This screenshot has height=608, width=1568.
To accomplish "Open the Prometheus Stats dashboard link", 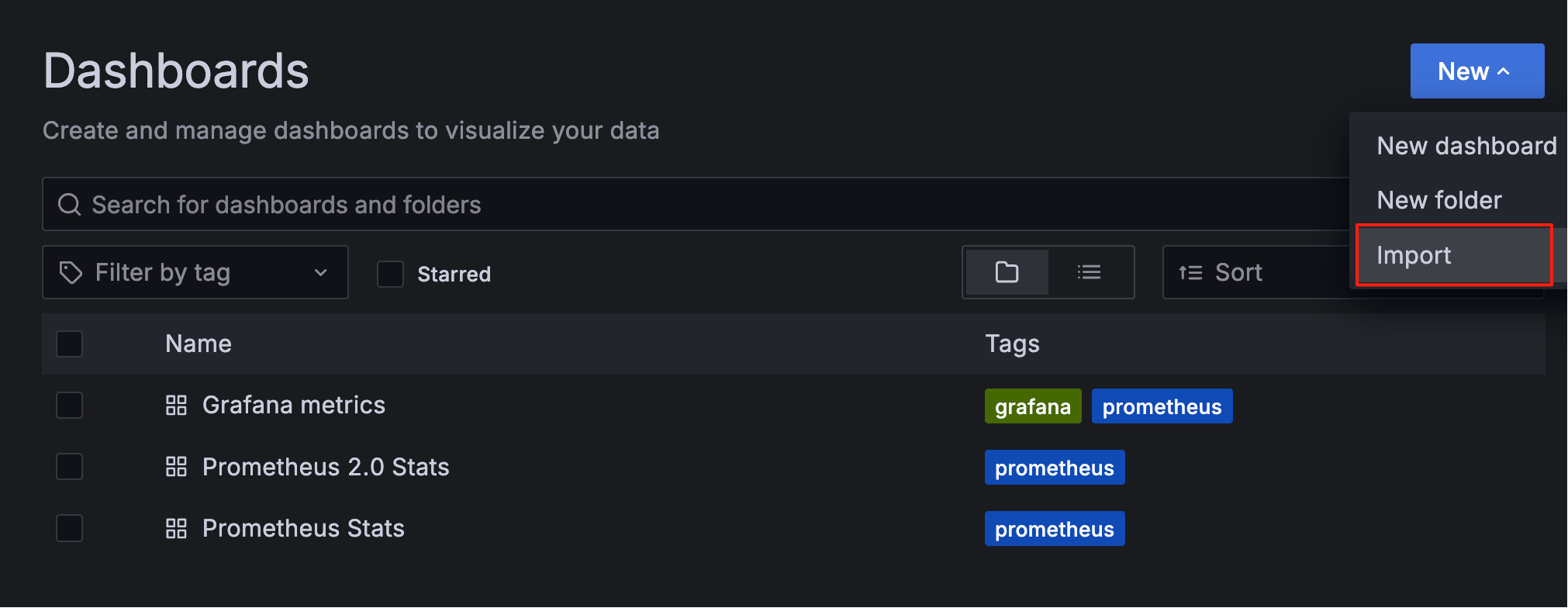I will (303, 529).
